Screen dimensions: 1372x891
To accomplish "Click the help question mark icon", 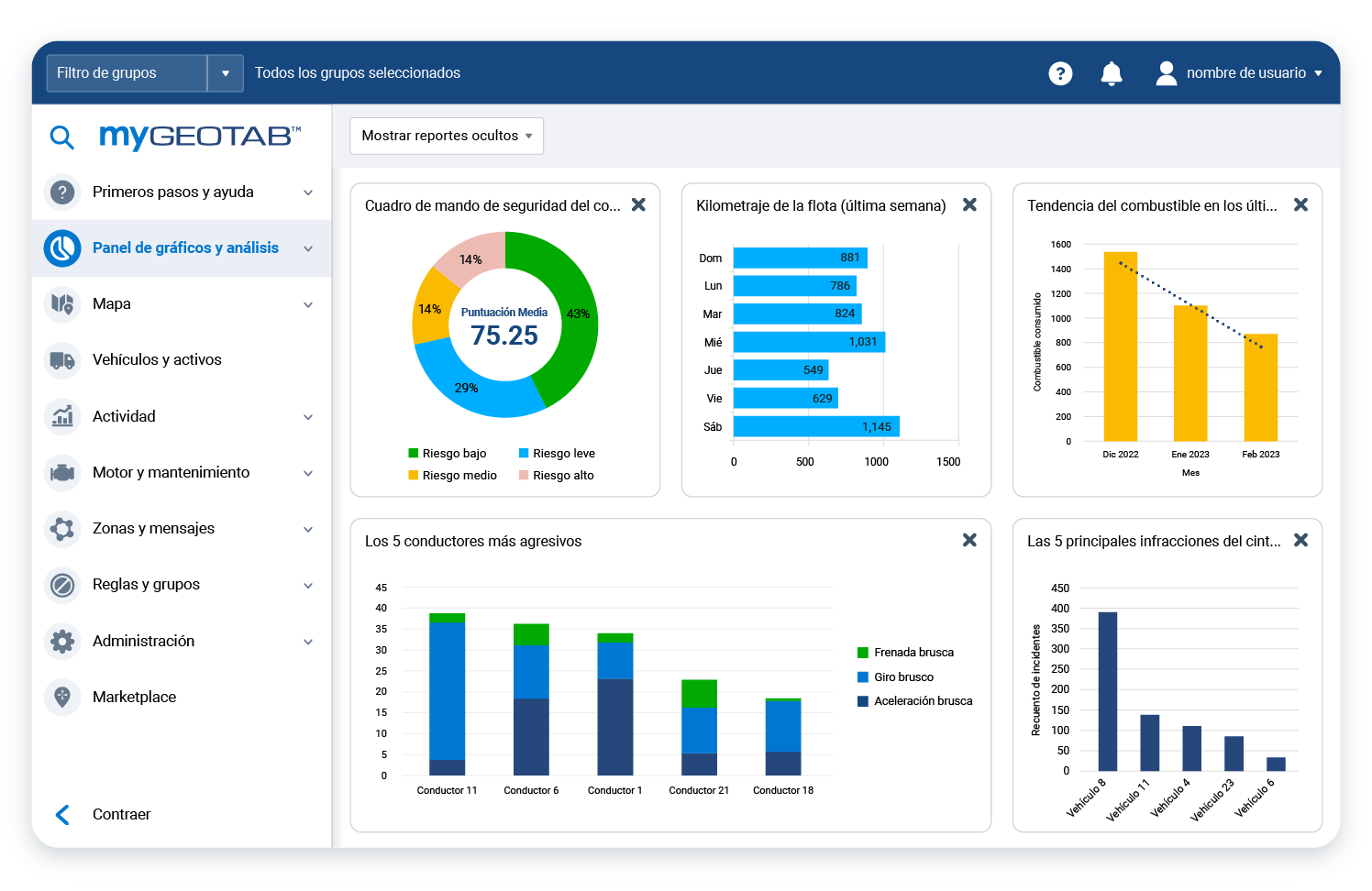I will pyautogui.click(x=1060, y=73).
